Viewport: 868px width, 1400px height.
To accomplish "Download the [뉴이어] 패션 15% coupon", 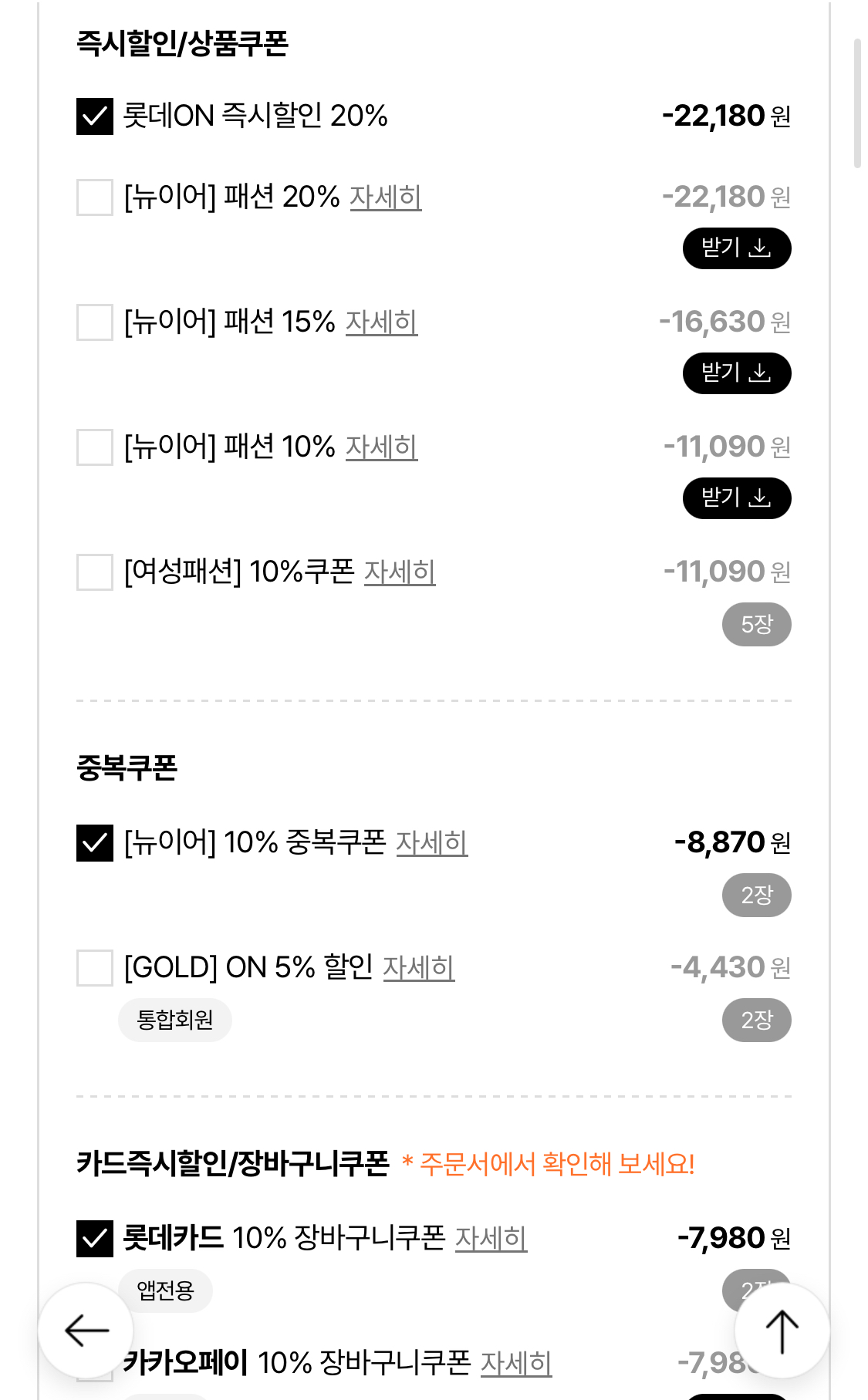I will (x=736, y=373).
